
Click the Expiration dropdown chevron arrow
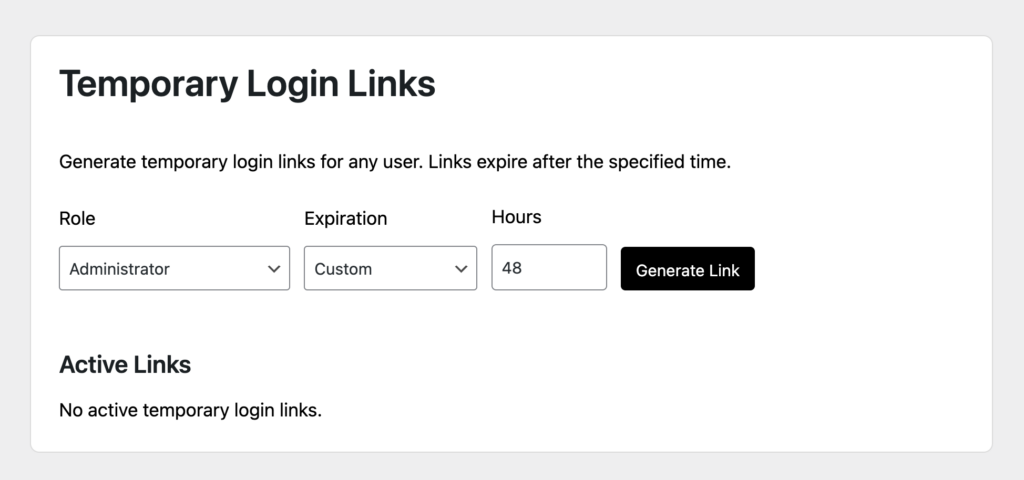461,269
